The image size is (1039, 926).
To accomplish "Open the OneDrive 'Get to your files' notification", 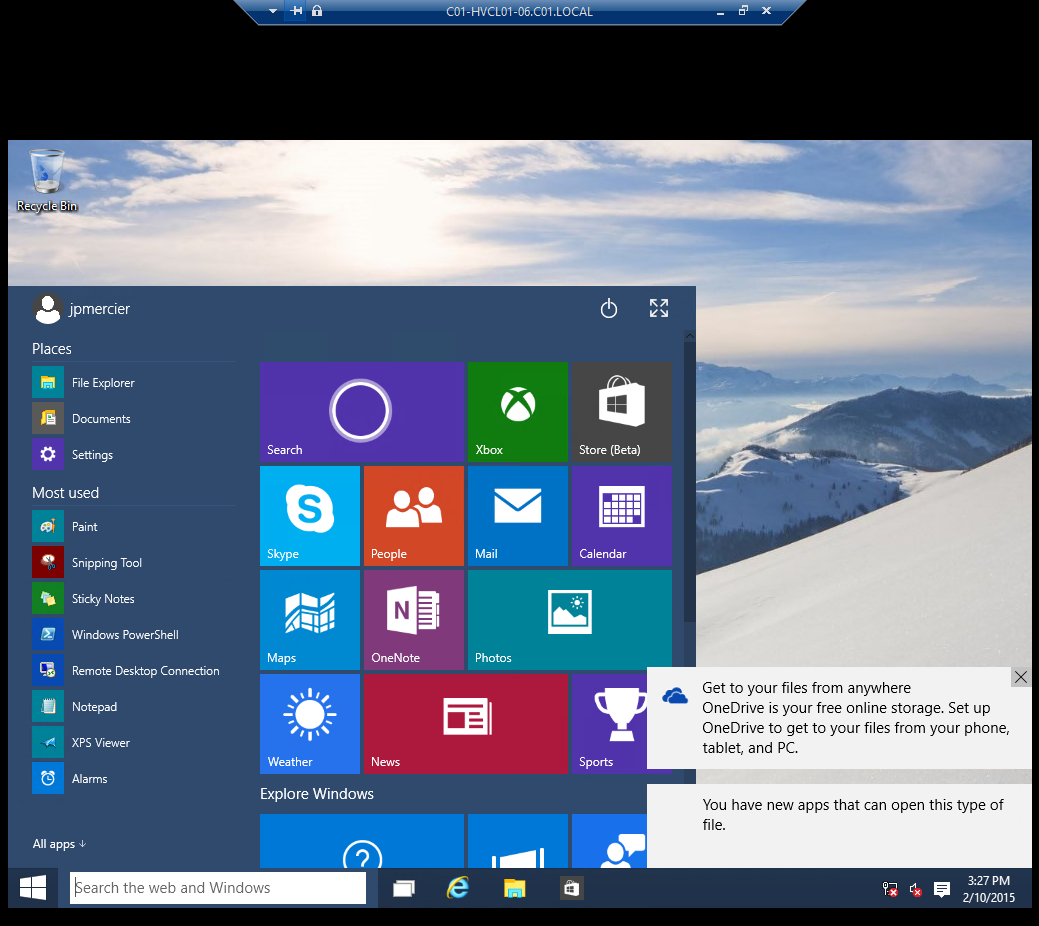I will (x=839, y=718).
